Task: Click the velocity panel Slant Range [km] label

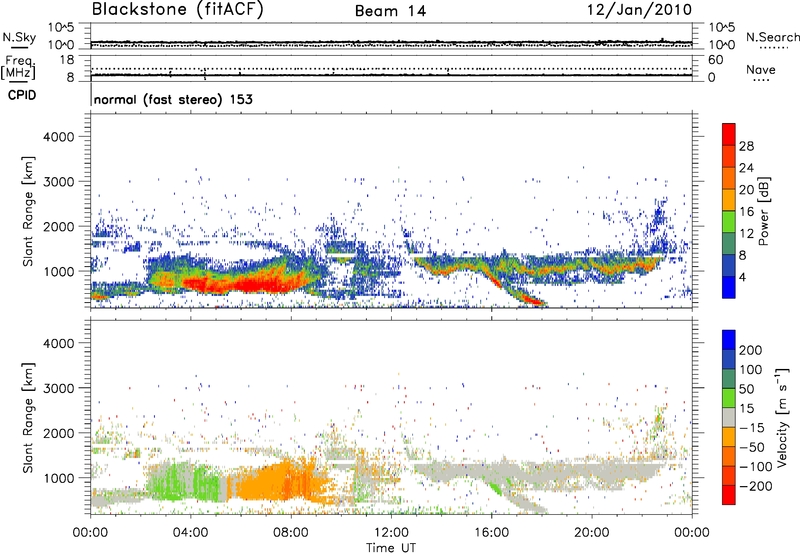Action: click(28, 417)
